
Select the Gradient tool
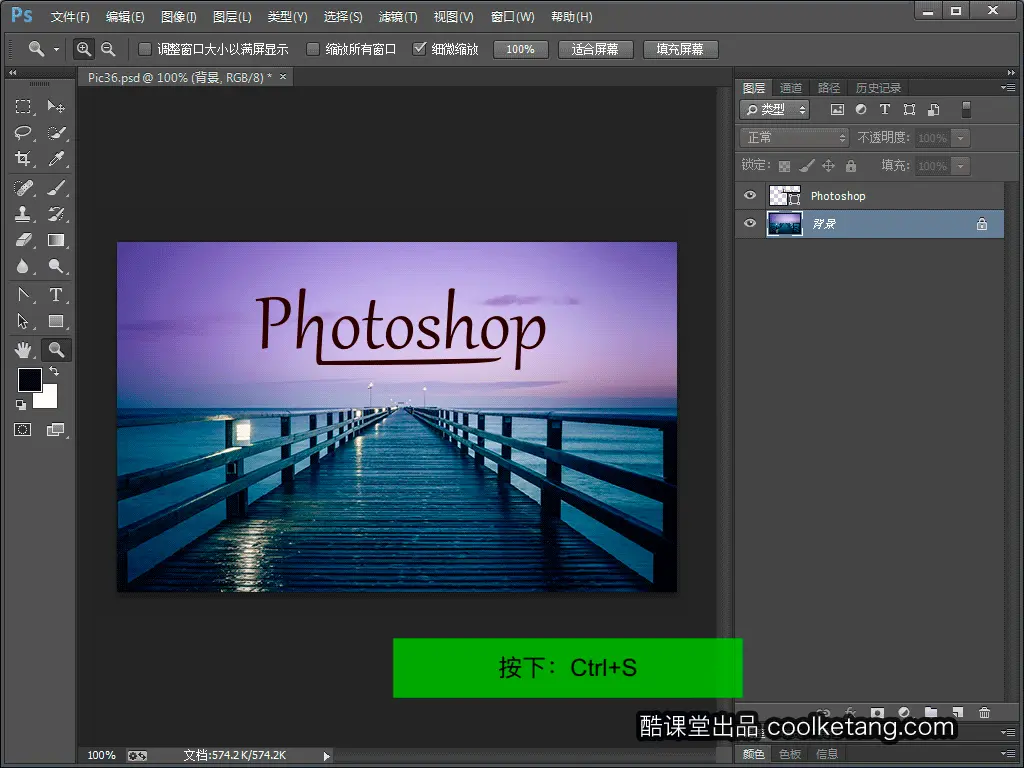[56, 240]
